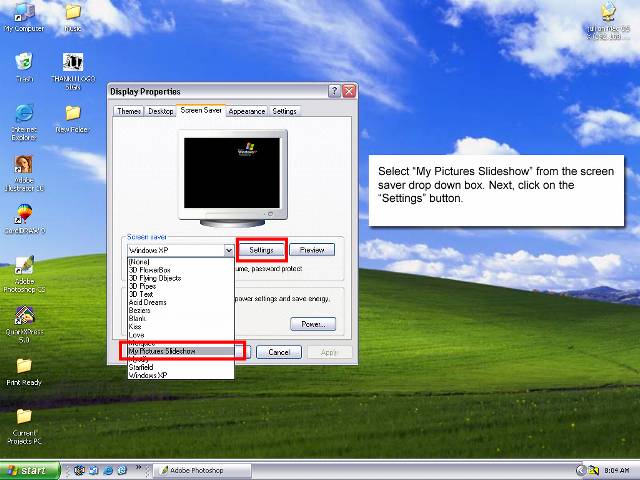Click the Outlook Express quick launch icon

point(93,470)
